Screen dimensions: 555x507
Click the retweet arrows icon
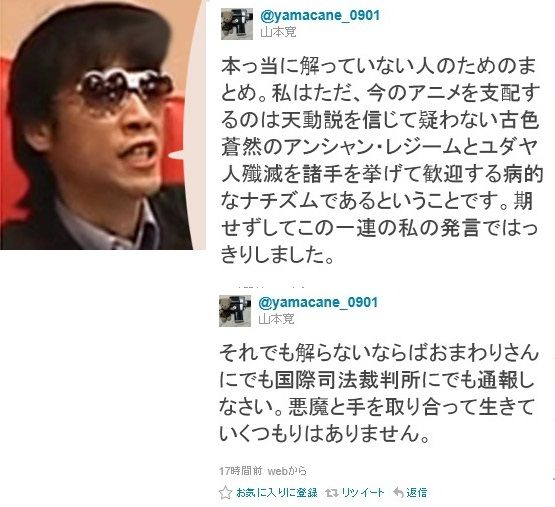[331, 493]
